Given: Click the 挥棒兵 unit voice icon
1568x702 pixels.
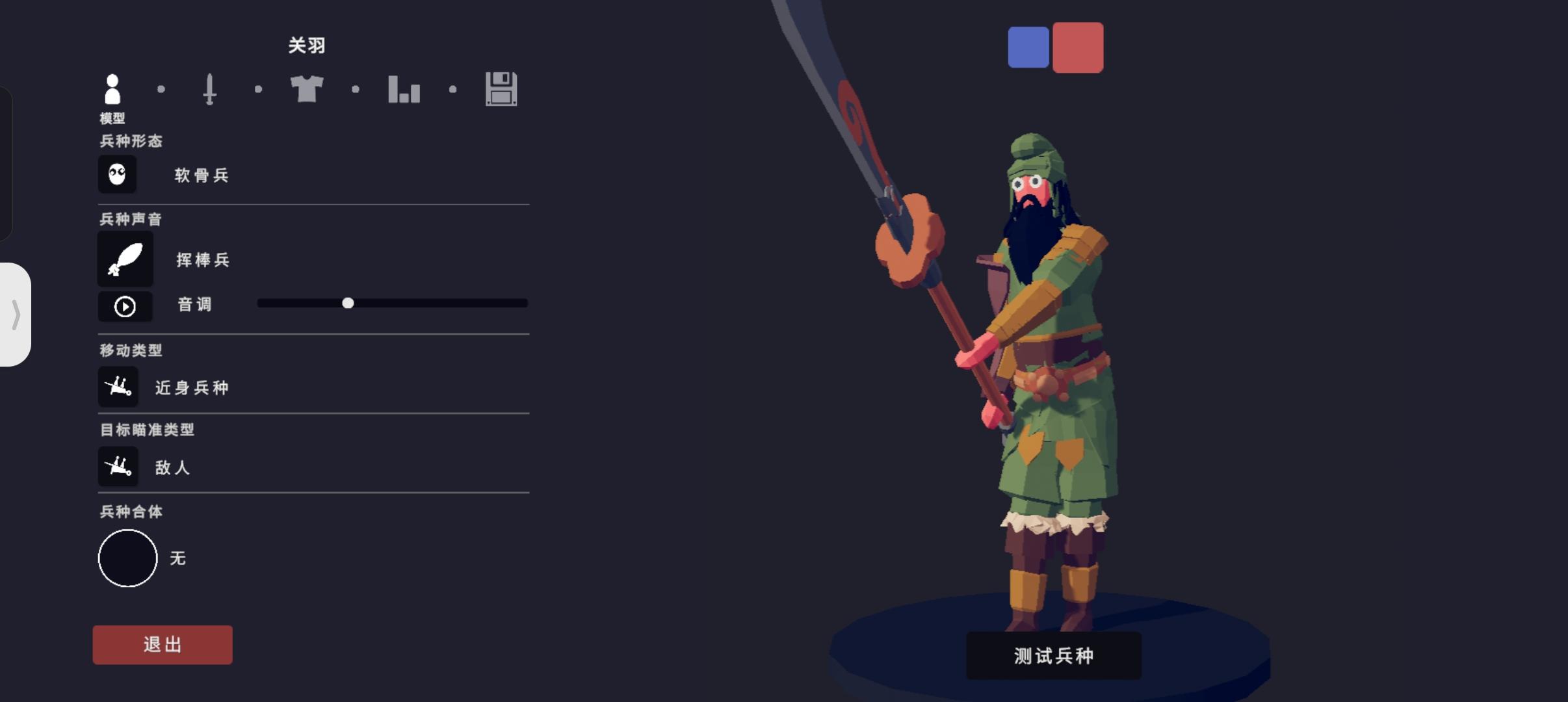Looking at the screenshot, I should pos(125,259).
